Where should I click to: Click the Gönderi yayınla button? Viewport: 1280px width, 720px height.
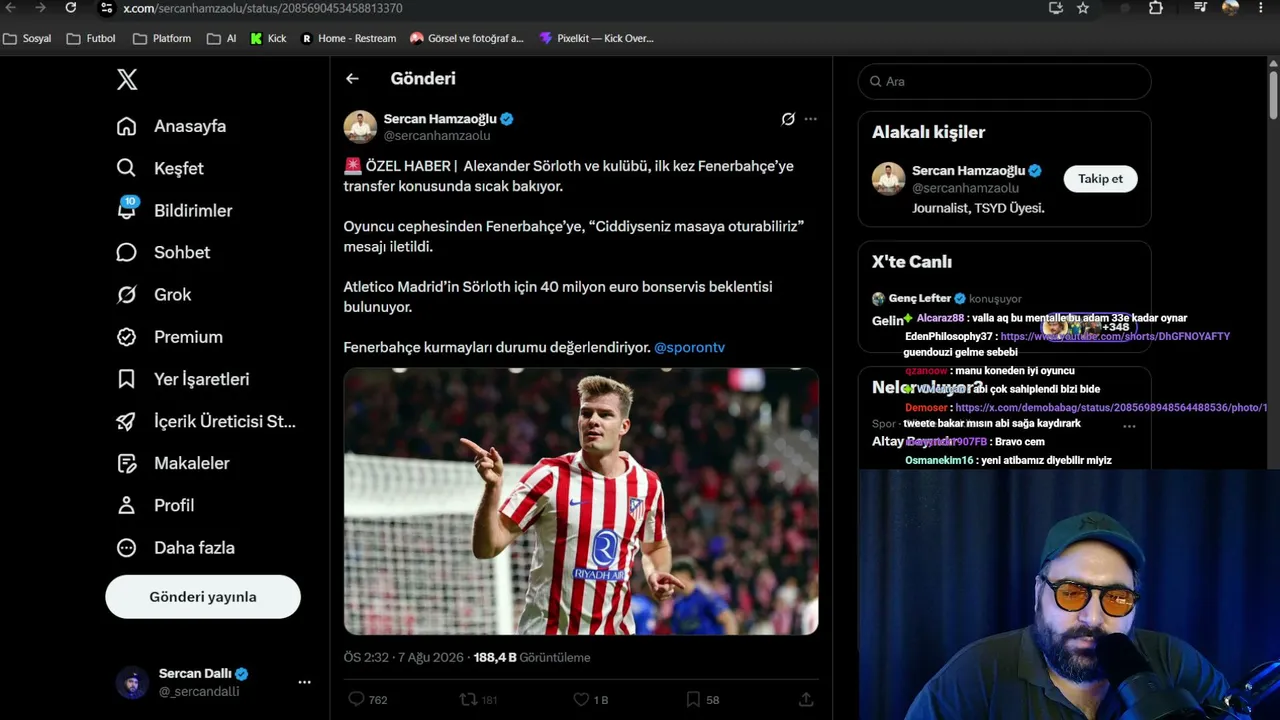tap(203, 597)
